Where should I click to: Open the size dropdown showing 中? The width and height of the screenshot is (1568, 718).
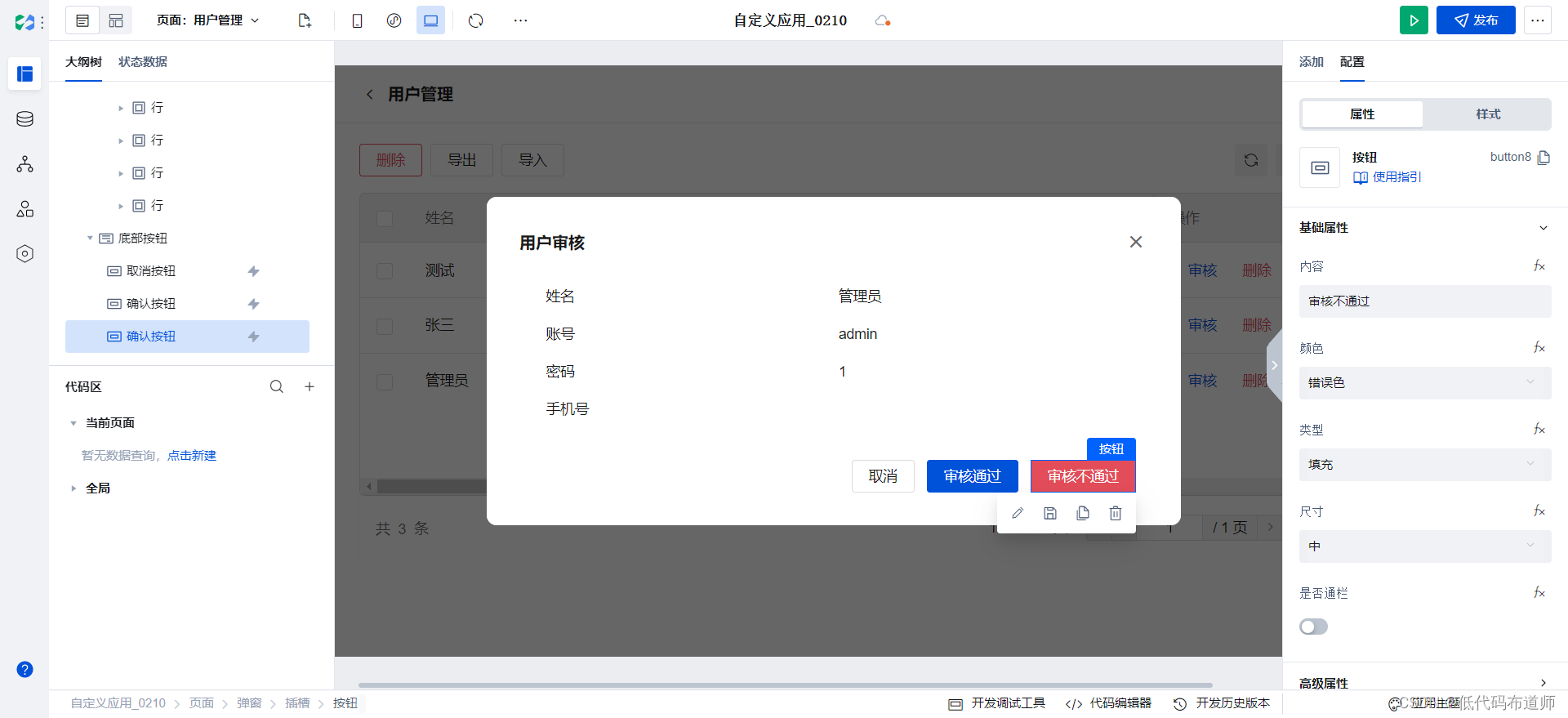(1425, 546)
